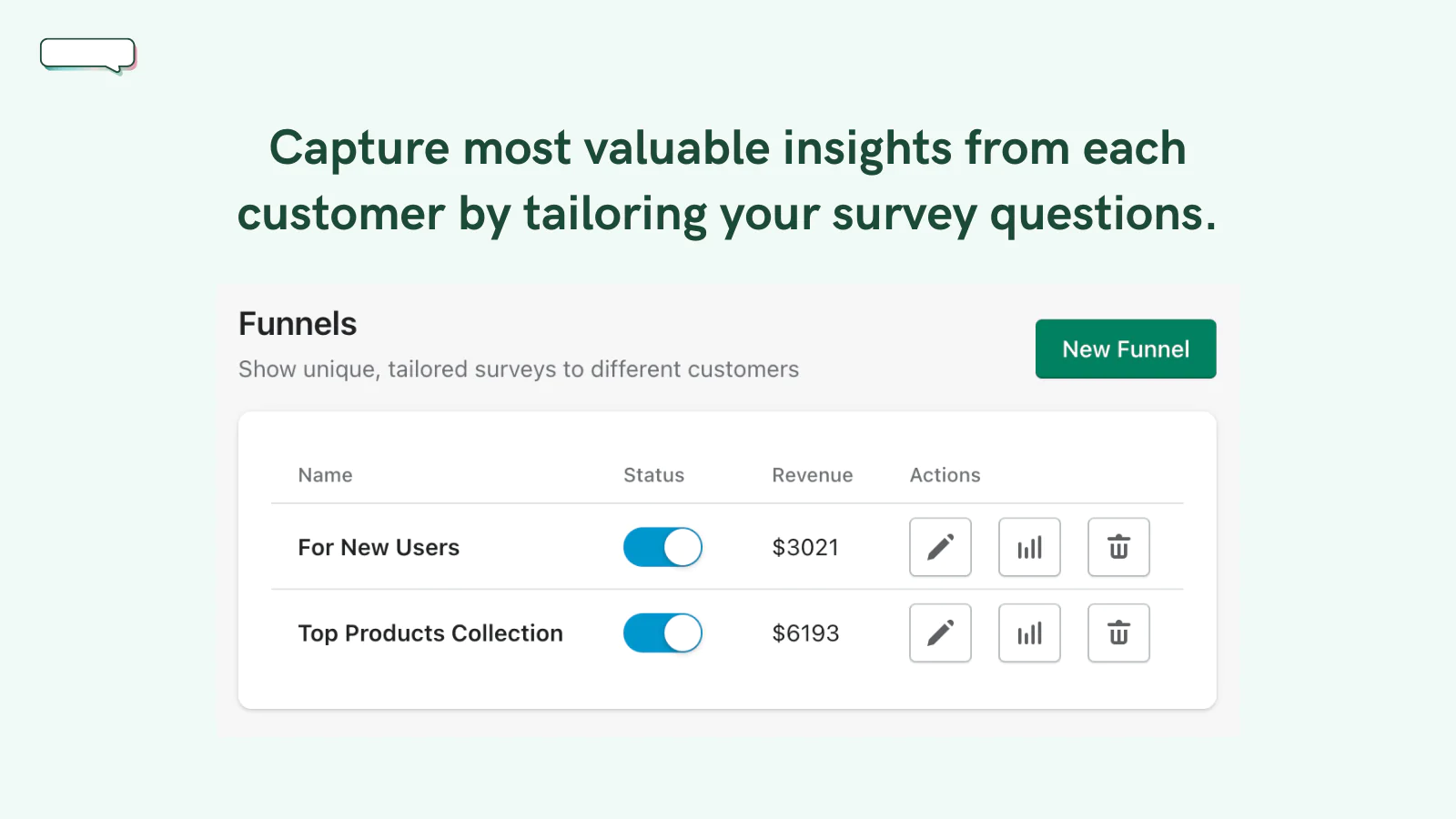Screen dimensions: 1456x819
Task: Turn off Top Products Collection toggle
Action: click(x=662, y=632)
